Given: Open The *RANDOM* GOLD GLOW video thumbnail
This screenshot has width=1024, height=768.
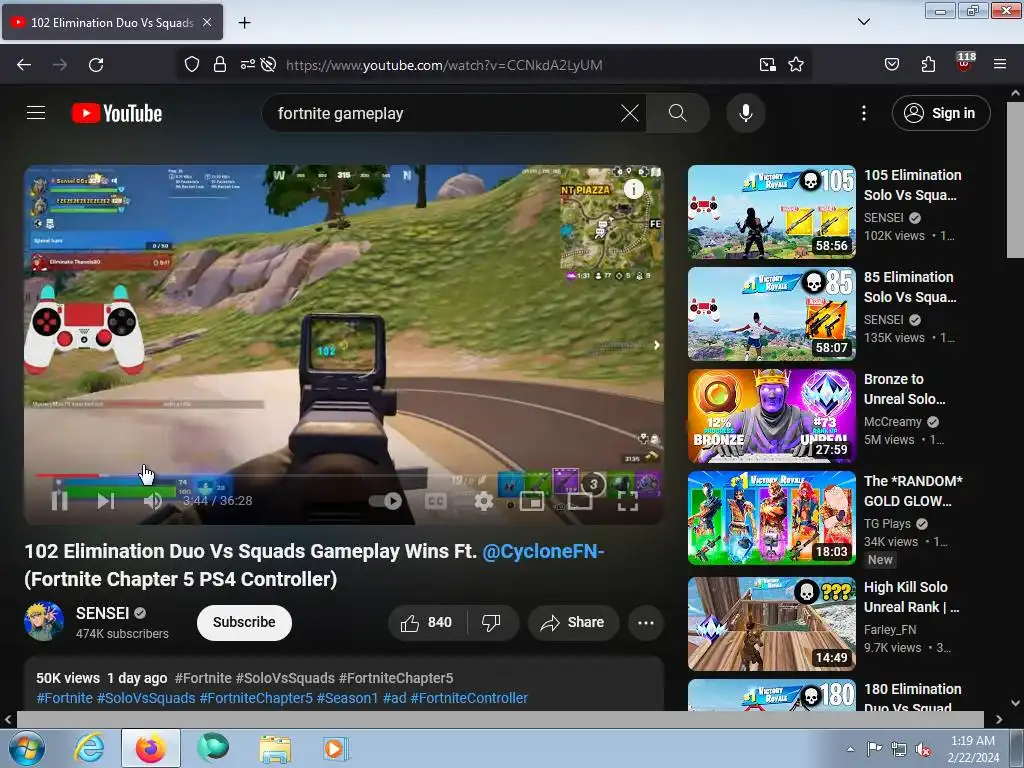Looking at the screenshot, I should pyautogui.click(x=771, y=517).
